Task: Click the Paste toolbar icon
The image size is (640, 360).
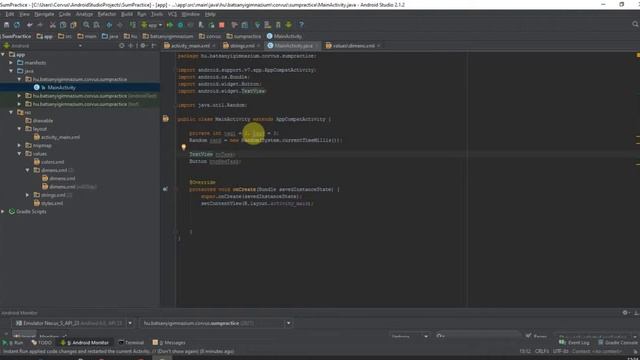Action: 73,25
